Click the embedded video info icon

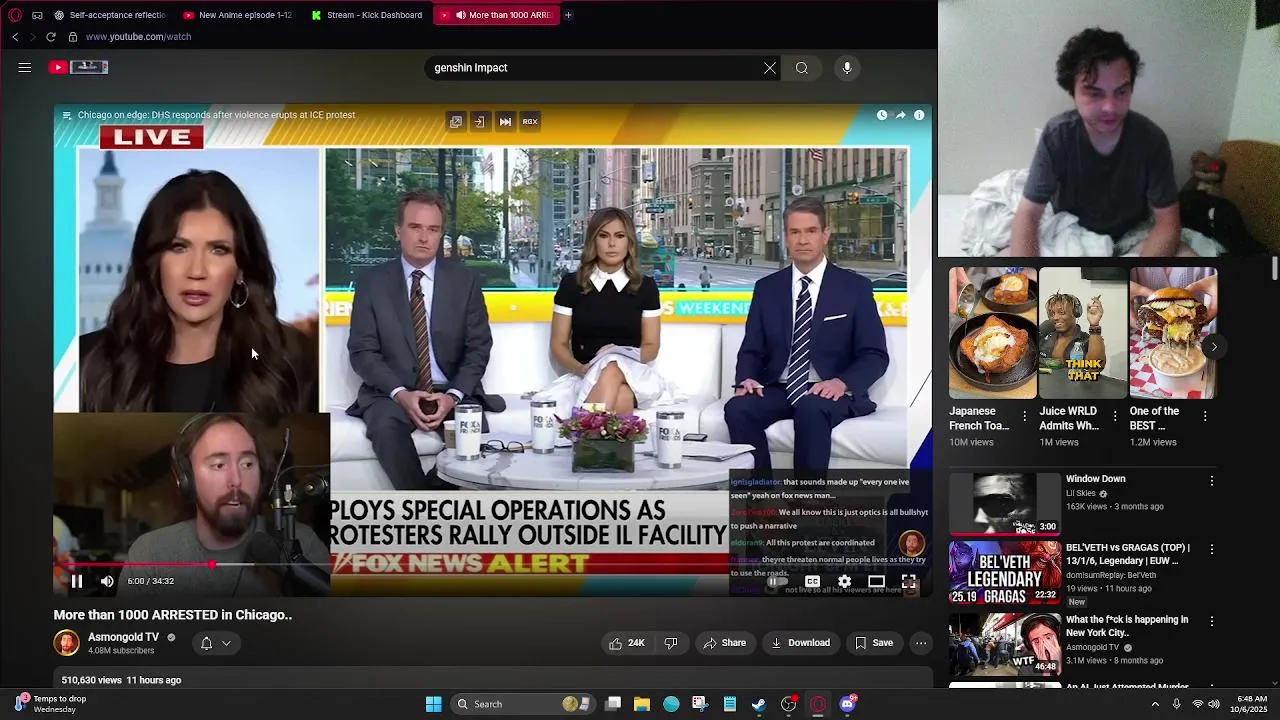tap(919, 115)
